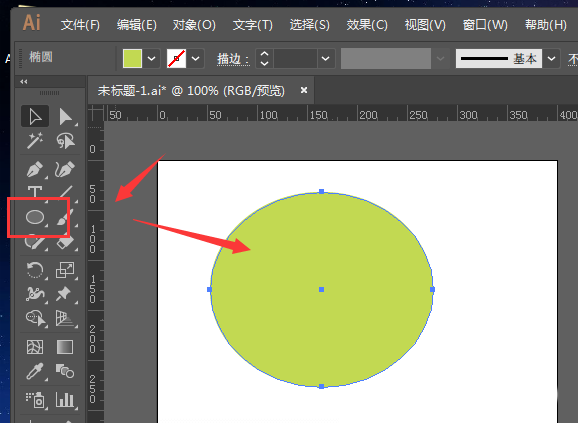Click the ellipse's center point
The width and height of the screenshot is (578, 423).
(x=321, y=290)
